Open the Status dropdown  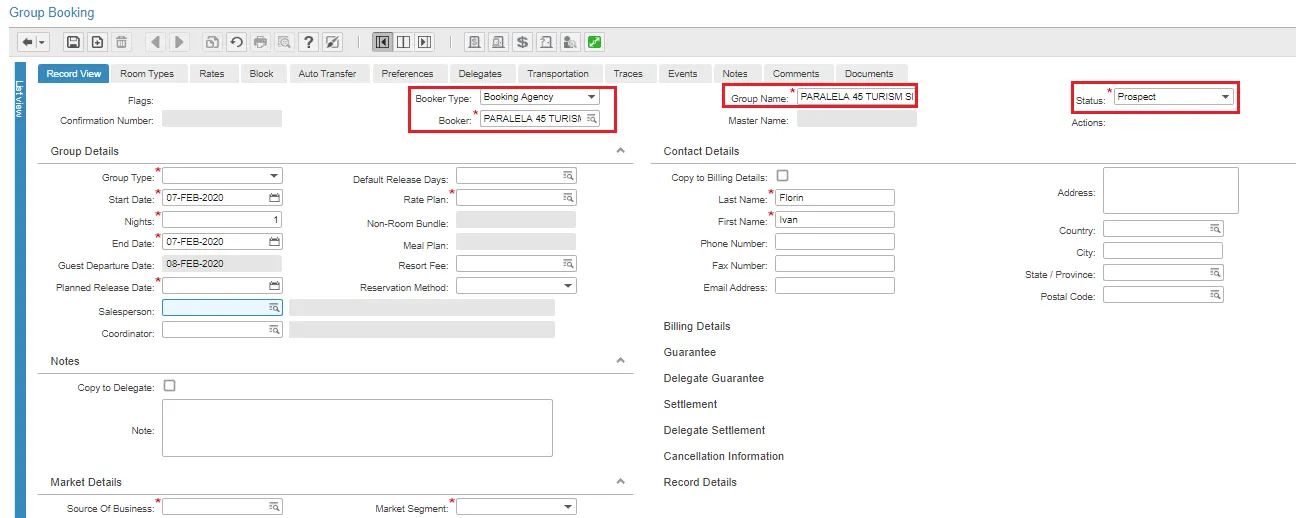click(1225, 97)
